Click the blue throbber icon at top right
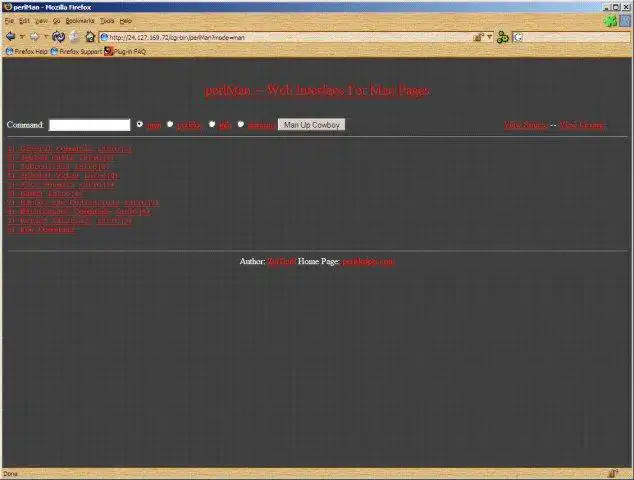This screenshot has height=480, width=634. click(x=626, y=21)
